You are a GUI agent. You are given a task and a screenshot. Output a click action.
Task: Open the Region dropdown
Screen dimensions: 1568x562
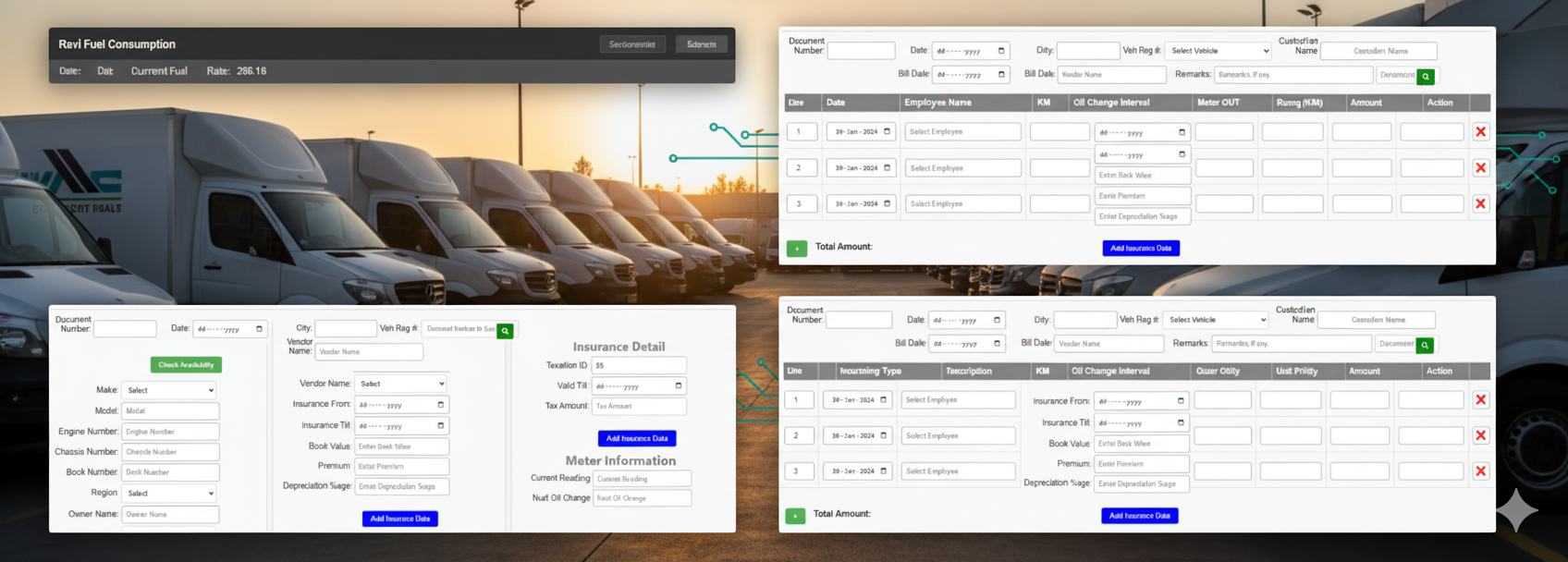point(170,493)
